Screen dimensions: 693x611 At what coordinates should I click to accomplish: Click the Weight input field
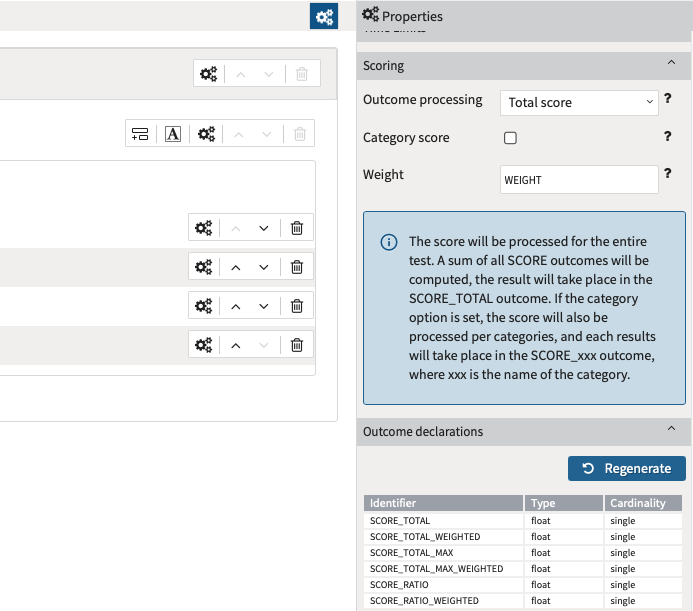579,180
